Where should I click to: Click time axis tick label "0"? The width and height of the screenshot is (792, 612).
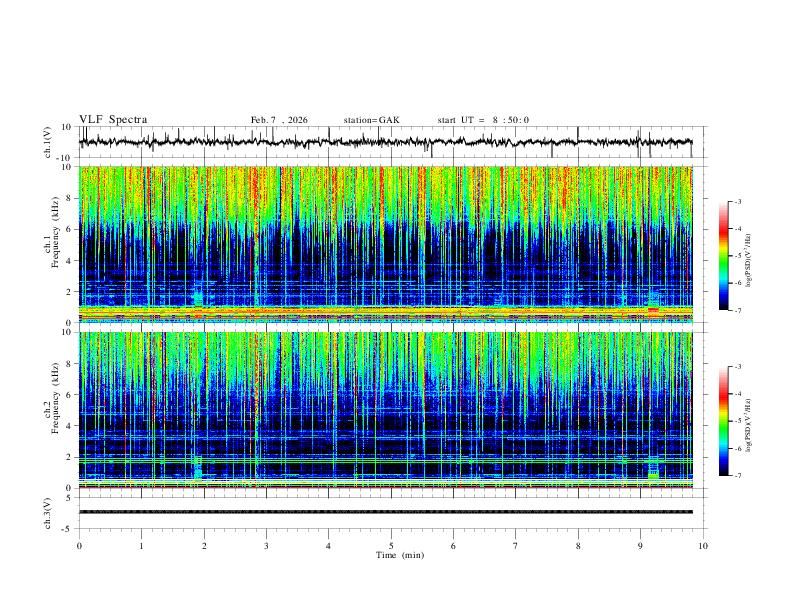pyautogui.click(x=79, y=546)
